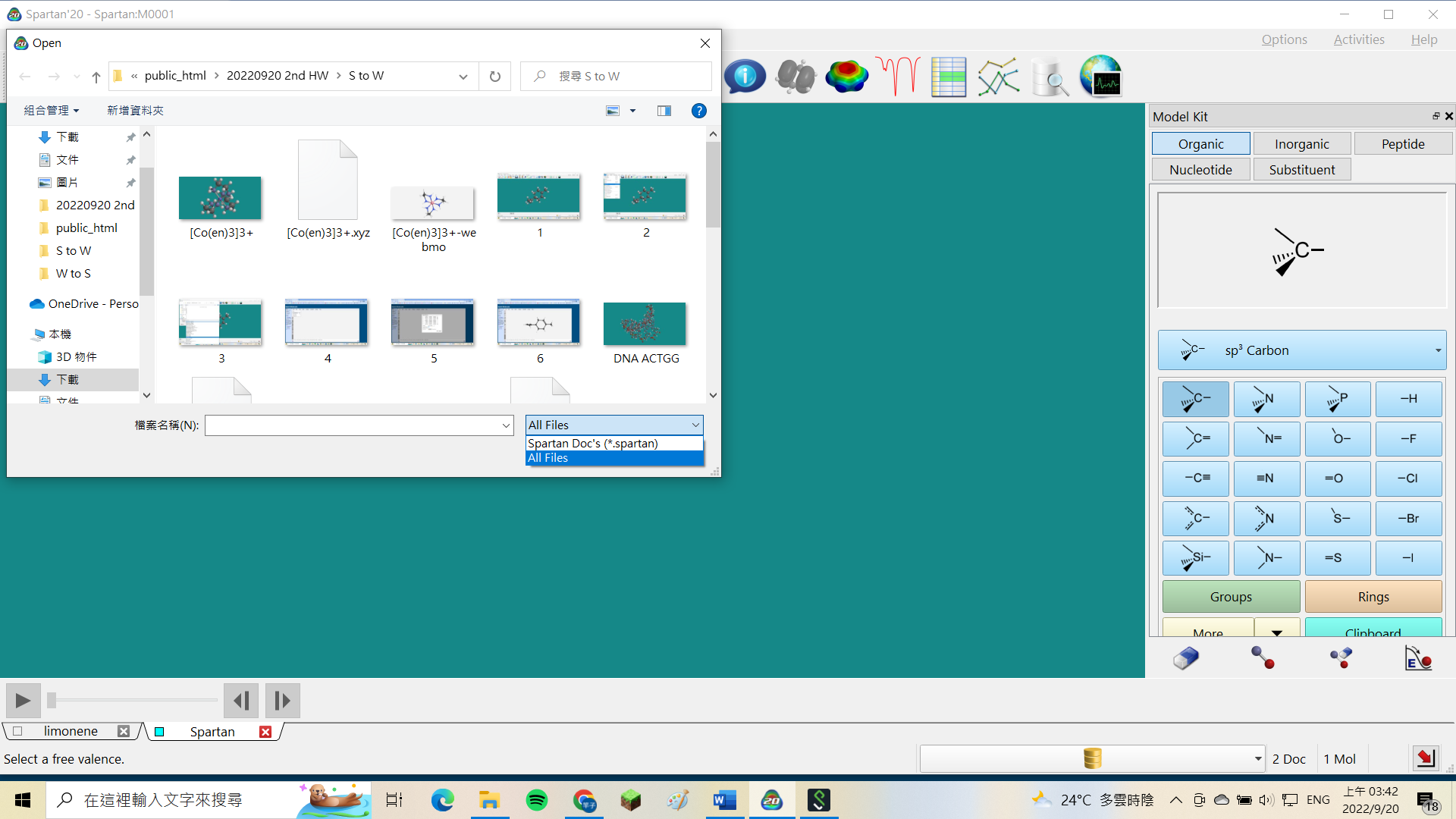Select the W to S folder in sidebar

[x=73, y=273]
